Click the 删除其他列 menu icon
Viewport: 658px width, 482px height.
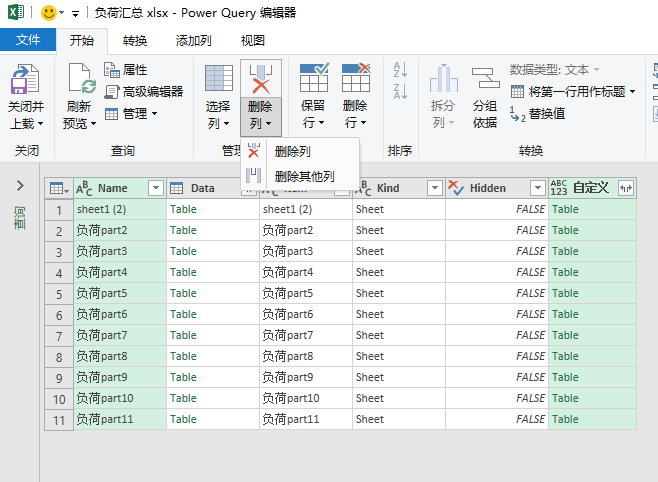point(253,176)
